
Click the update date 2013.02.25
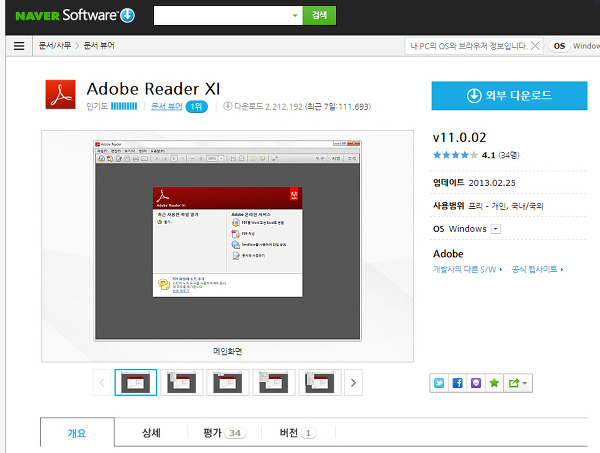point(492,183)
